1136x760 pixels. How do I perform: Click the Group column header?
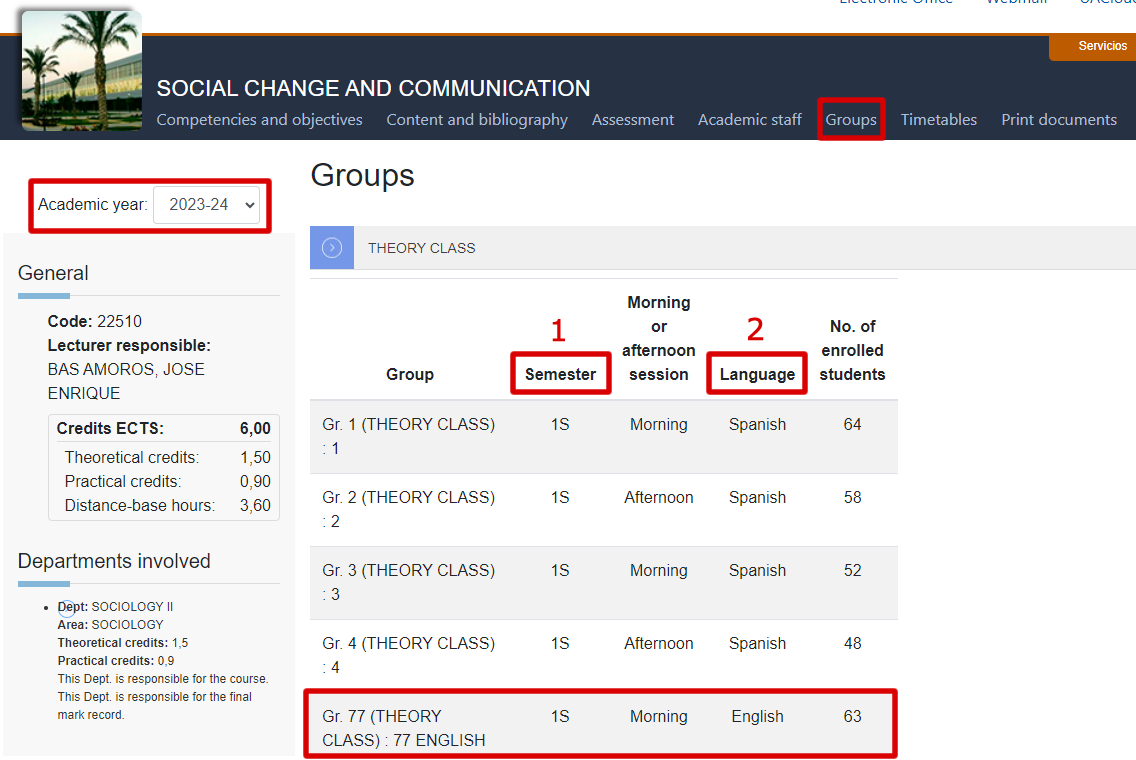(x=409, y=375)
